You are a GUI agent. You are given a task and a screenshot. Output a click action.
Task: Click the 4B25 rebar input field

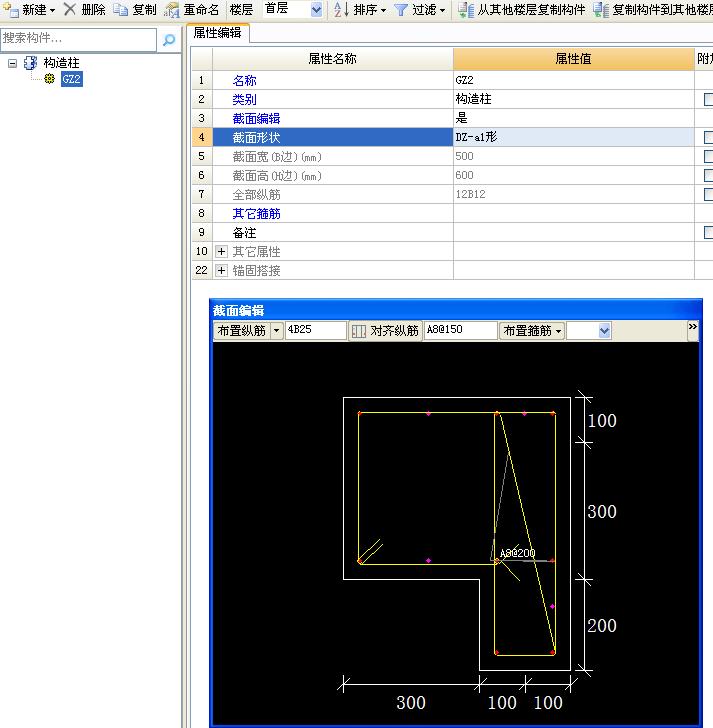pyautogui.click(x=316, y=330)
